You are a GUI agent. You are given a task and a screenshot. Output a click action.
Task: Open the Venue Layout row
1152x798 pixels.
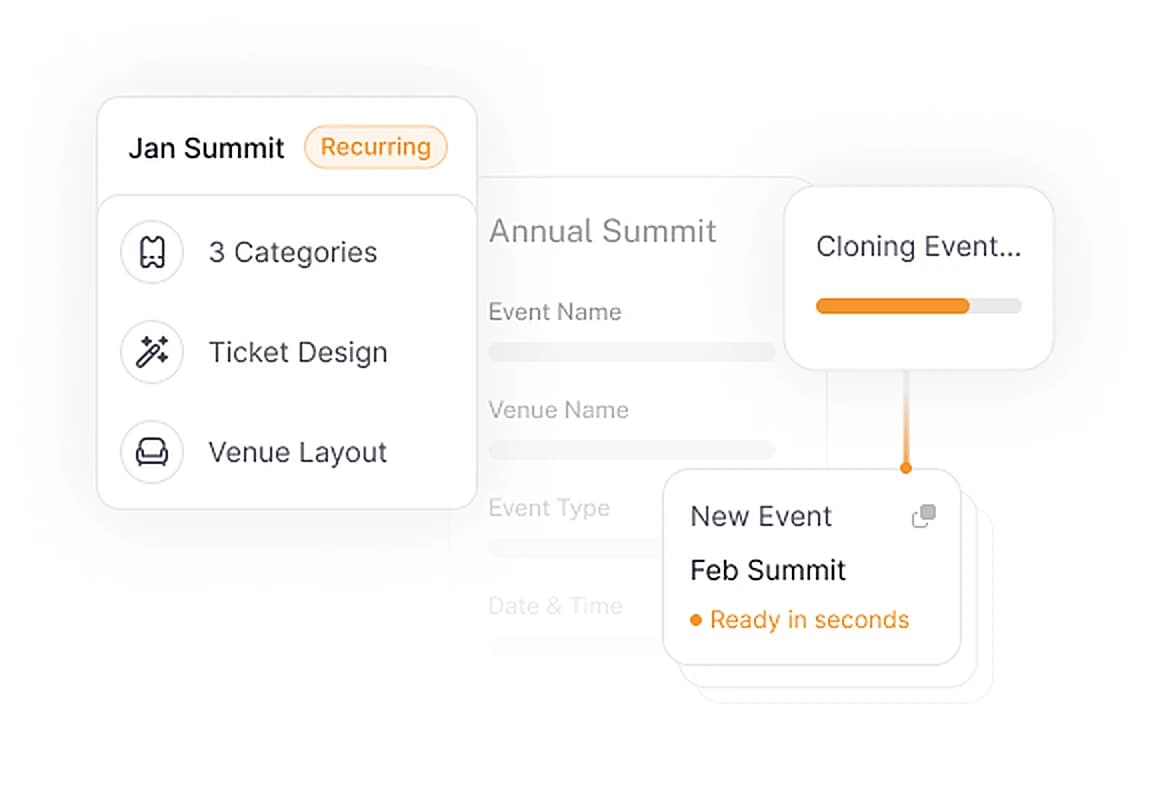tap(287, 452)
